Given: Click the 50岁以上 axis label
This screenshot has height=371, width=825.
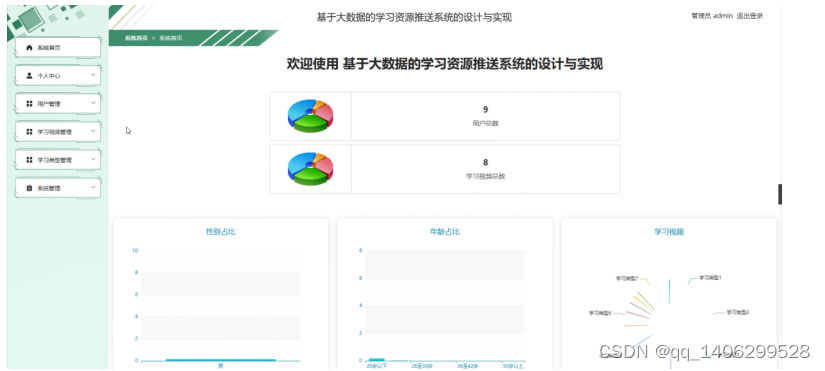Looking at the screenshot, I should [512, 366].
